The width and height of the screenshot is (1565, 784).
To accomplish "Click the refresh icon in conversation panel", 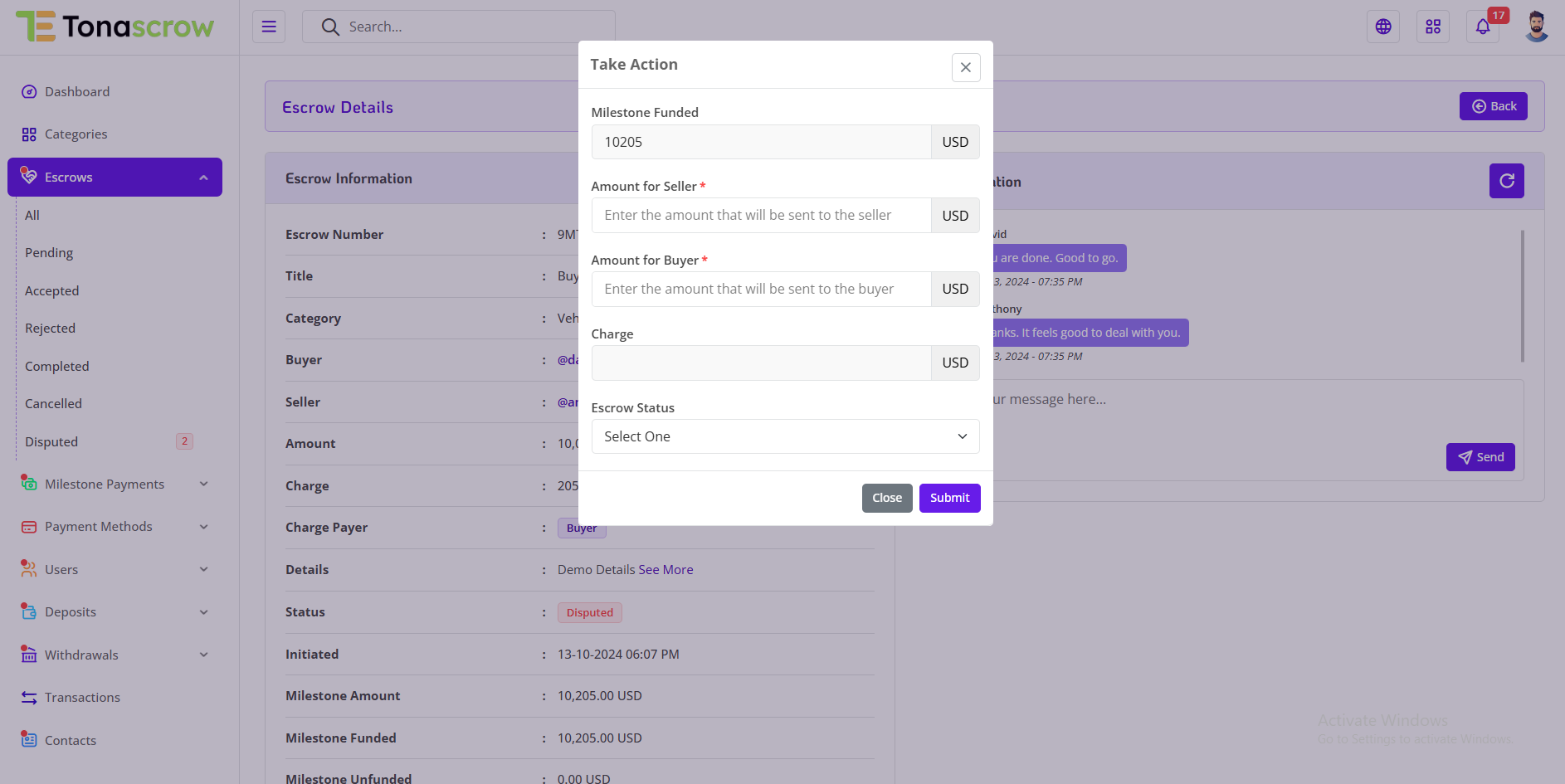I will point(1506,181).
